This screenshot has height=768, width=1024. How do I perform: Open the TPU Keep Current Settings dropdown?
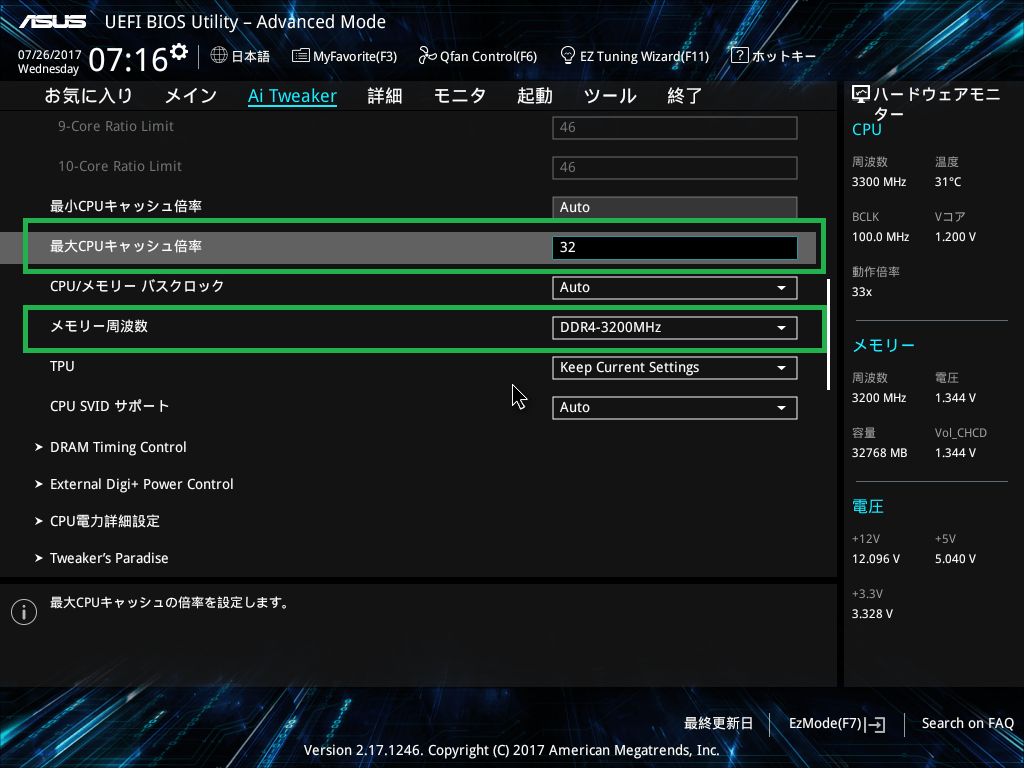click(x=675, y=368)
